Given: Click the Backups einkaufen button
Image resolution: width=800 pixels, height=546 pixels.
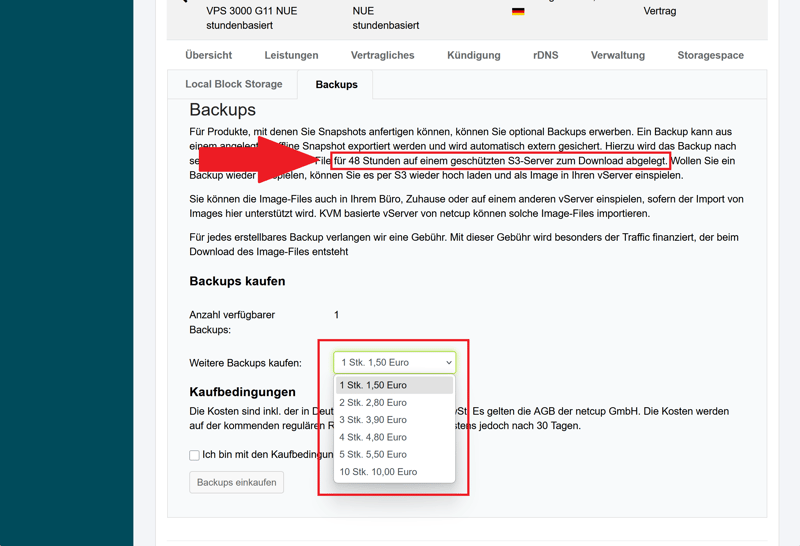Looking at the screenshot, I should coord(236,482).
